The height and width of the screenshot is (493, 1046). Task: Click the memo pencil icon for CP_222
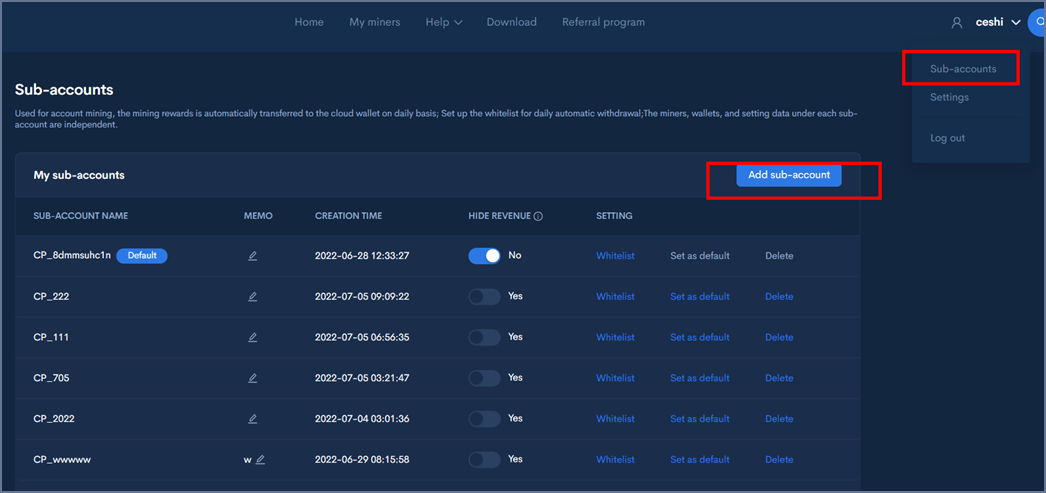(x=253, y=297)
